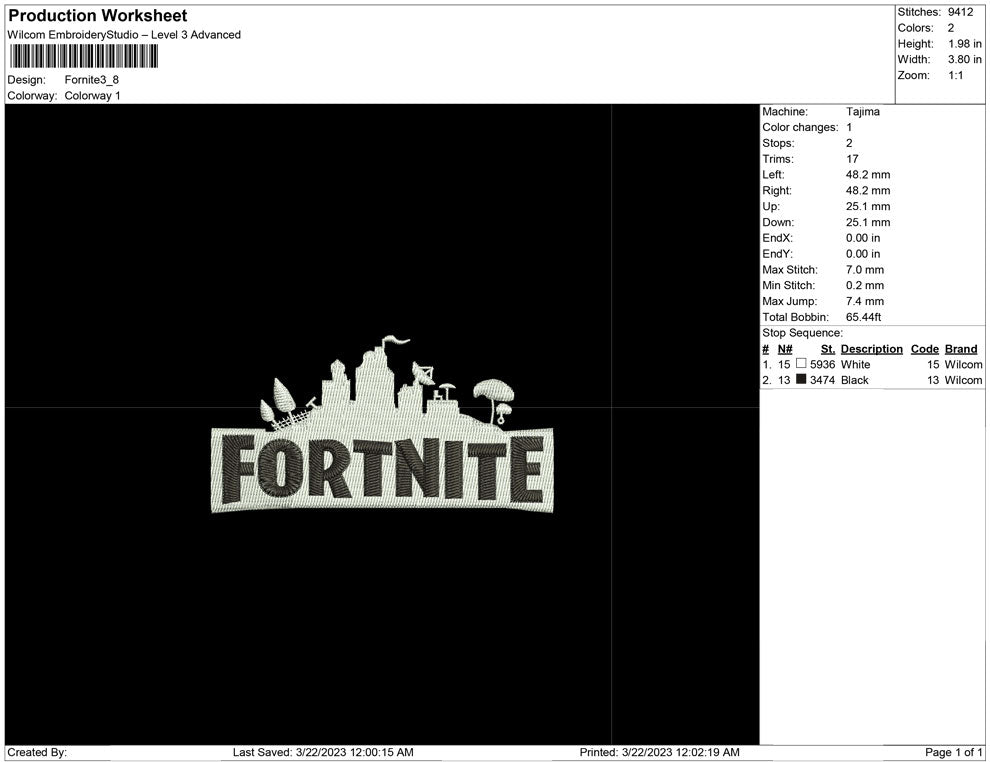Viewport: 990px width, 762px height.
Task: Click the 'St.' column header
Action: pyautogui.click(x=828, y=348)
